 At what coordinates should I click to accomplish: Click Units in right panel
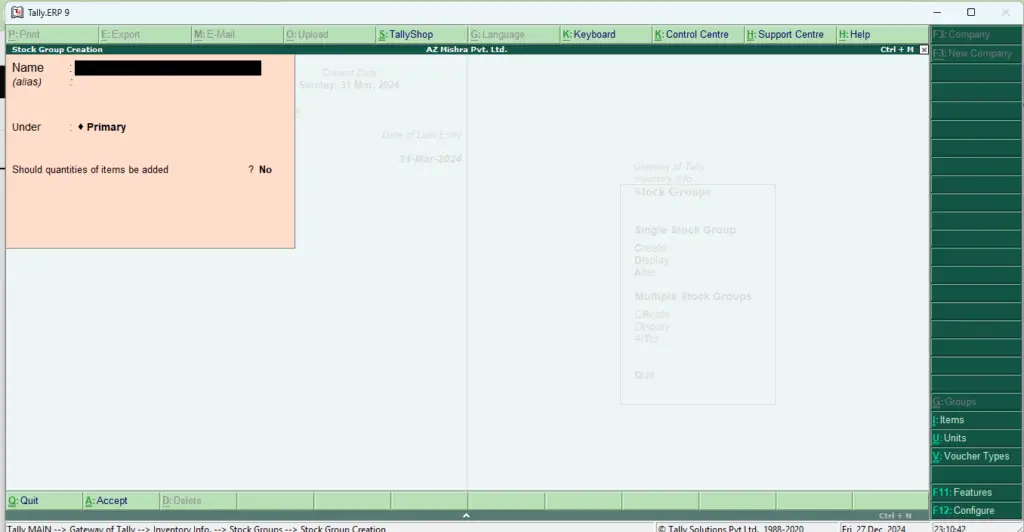[x=976, y=439]
